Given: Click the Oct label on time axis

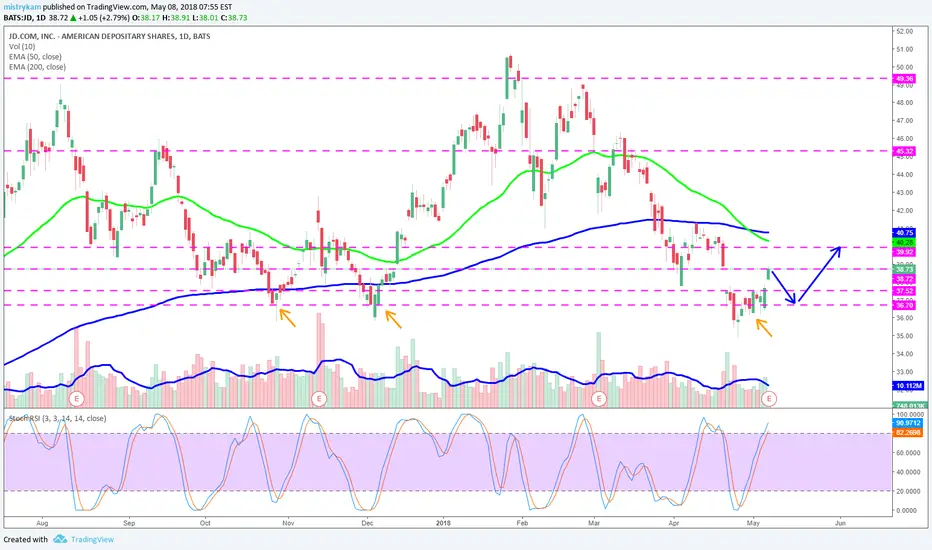Looking at the screenshot, I should [205, 523].
